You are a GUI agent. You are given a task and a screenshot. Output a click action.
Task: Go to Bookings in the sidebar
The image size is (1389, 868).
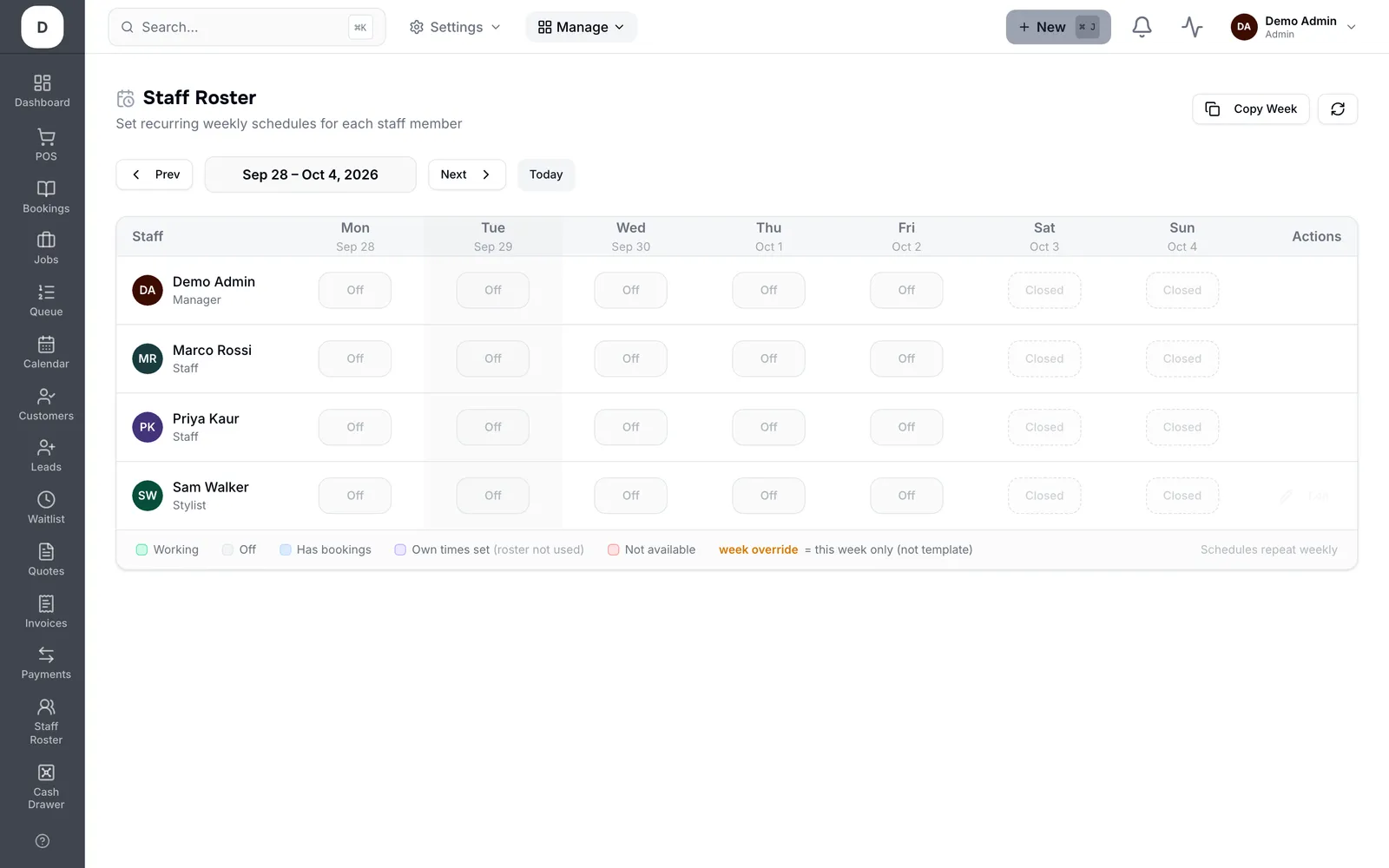[46, 197]
